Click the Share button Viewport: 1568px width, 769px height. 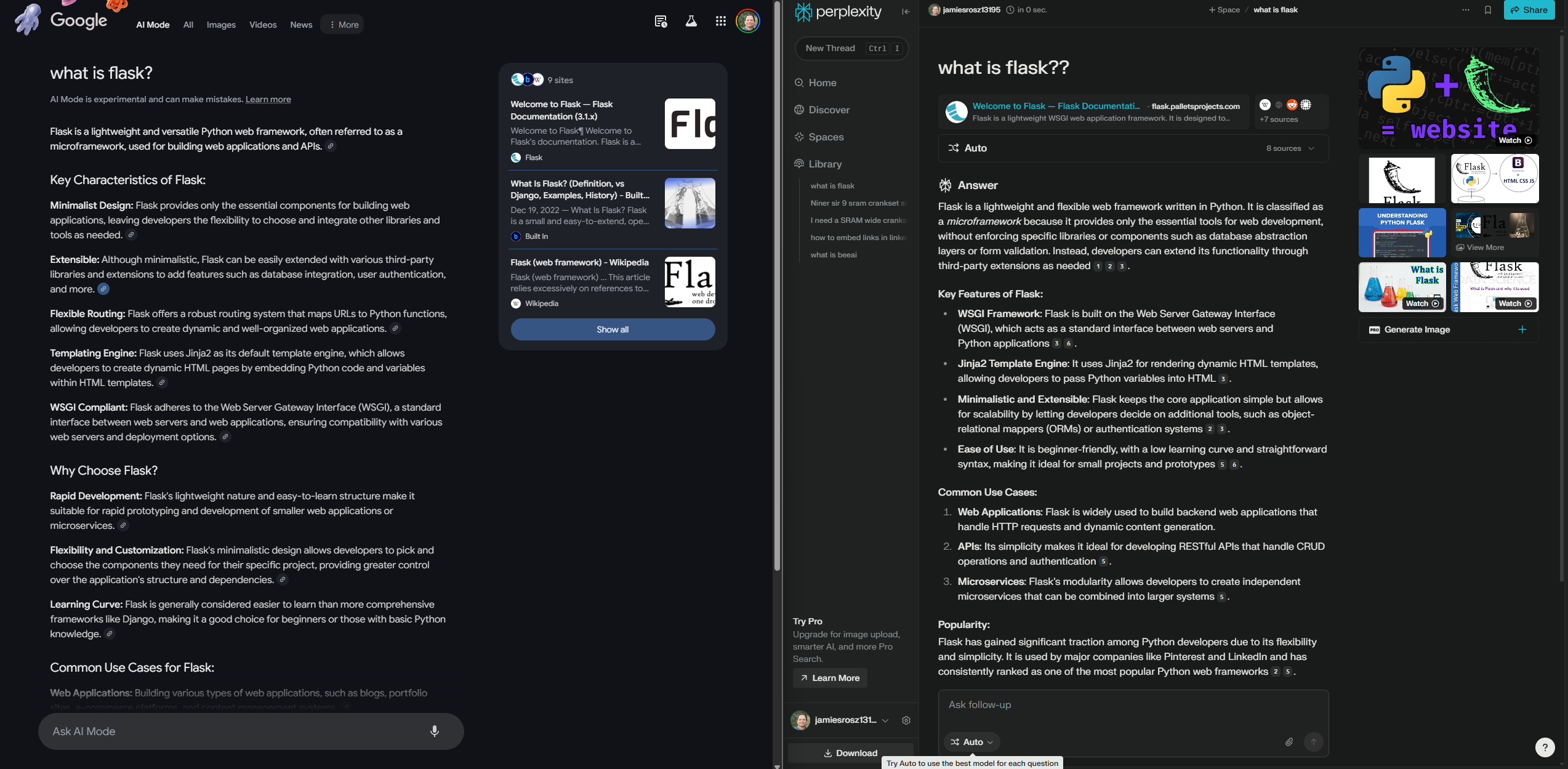[1529, 10]
